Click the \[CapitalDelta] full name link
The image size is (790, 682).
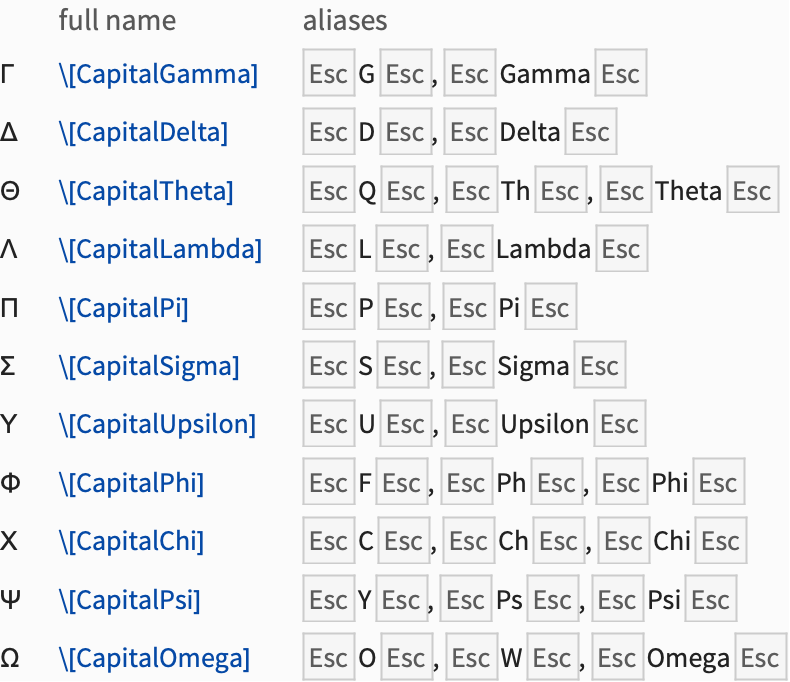(143, 132)
